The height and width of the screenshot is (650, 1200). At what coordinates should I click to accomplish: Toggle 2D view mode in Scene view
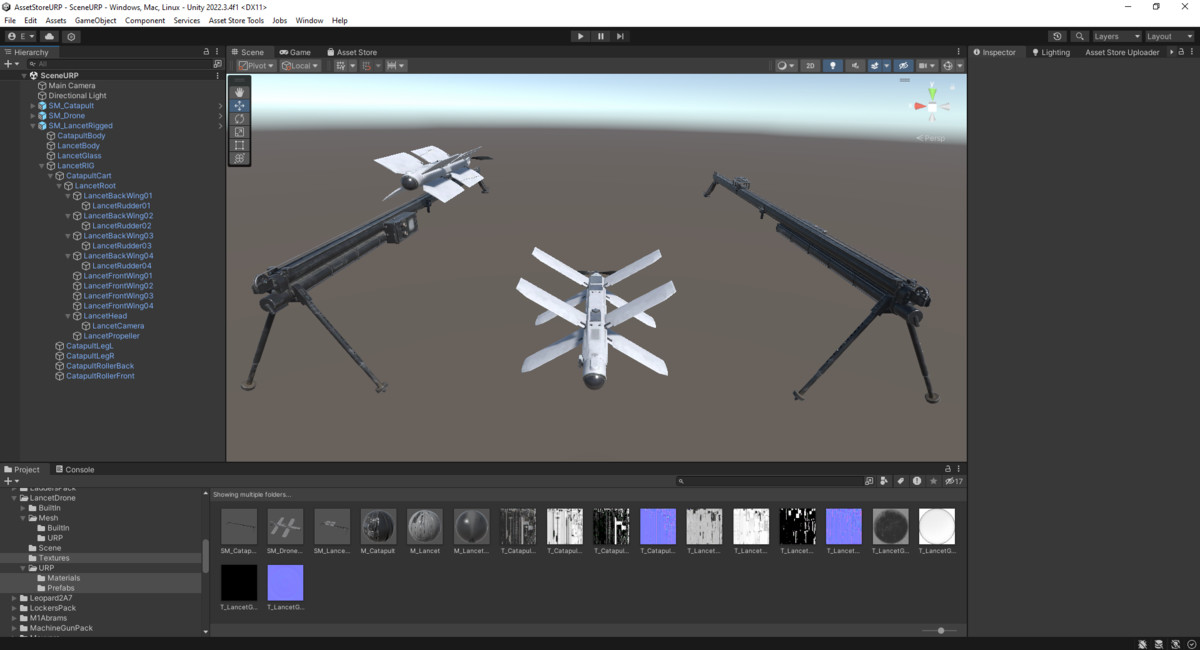(x=812, y=65)
